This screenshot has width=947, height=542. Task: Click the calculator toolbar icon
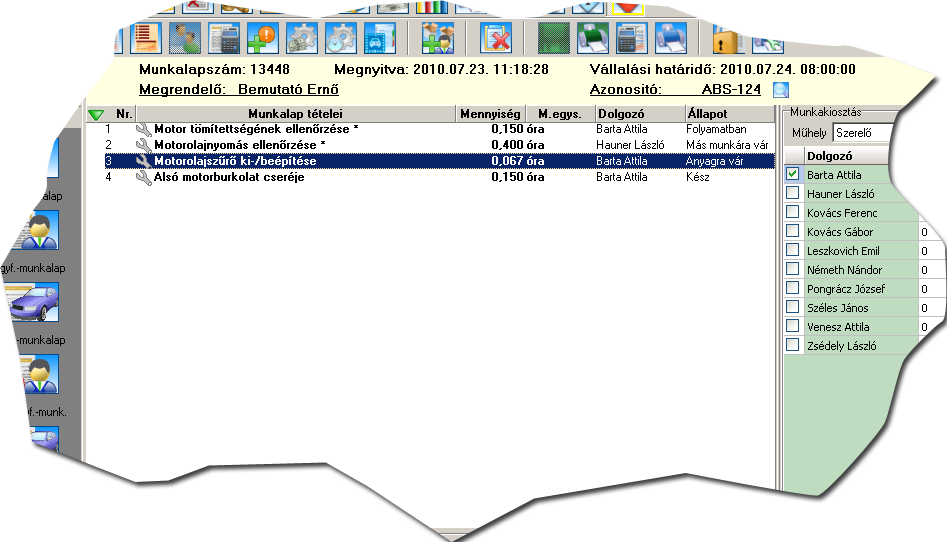(x=224, y=39)
